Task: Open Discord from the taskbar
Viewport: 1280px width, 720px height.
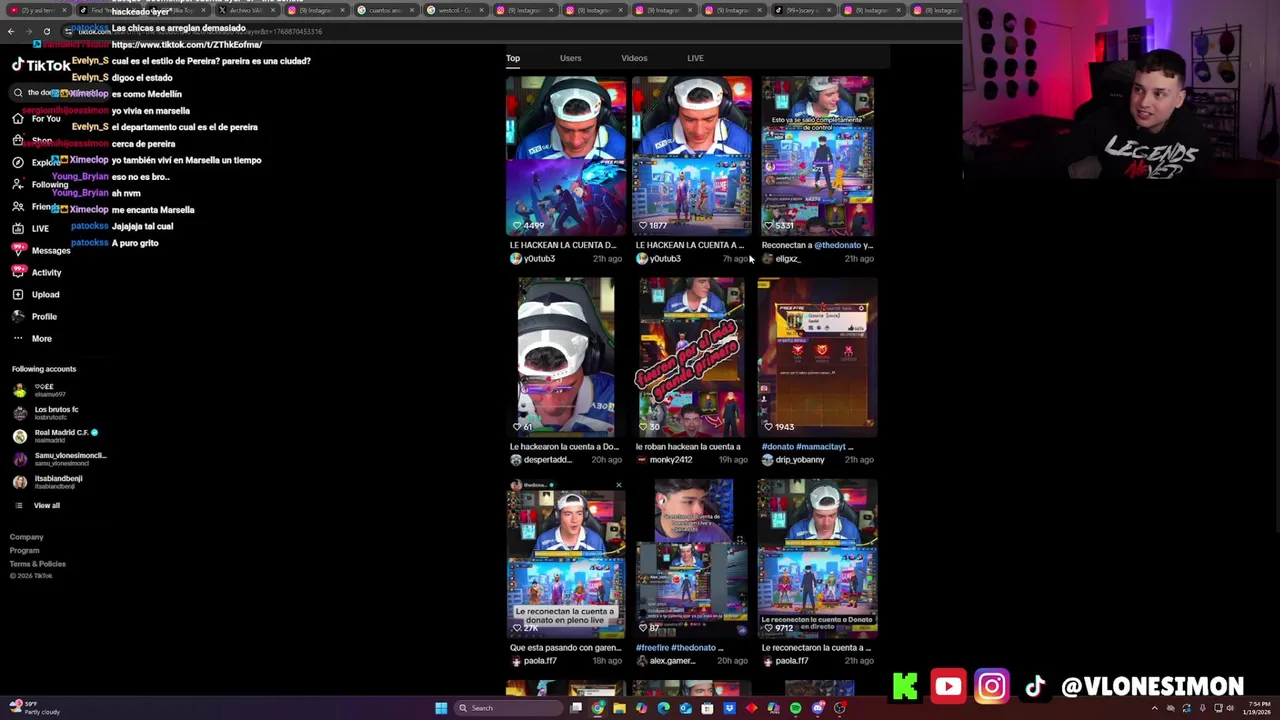Action: click(818, 708)
